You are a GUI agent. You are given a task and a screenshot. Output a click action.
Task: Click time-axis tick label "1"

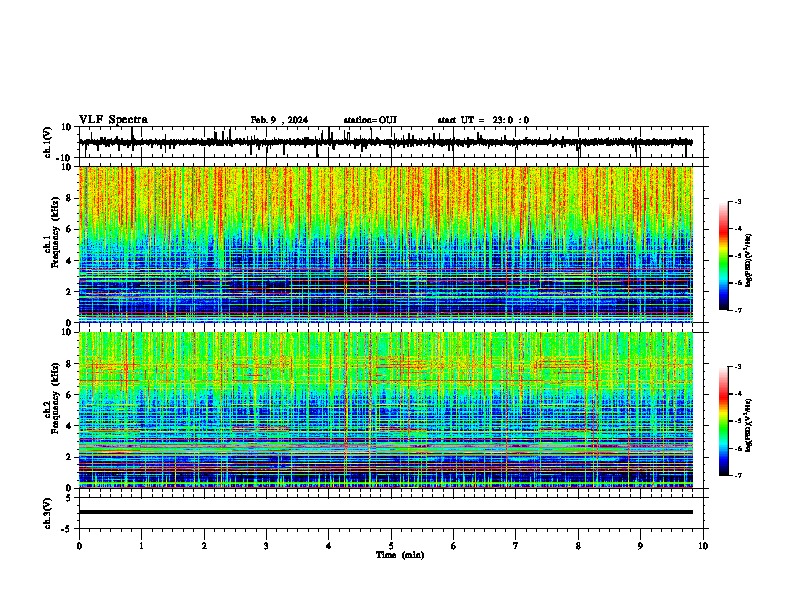(142, 546)
